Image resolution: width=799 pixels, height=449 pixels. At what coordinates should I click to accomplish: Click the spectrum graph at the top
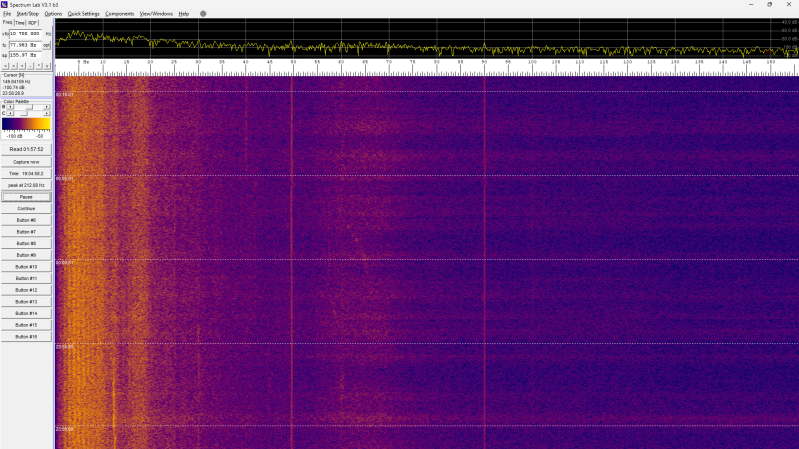click(x=427, y=38)
